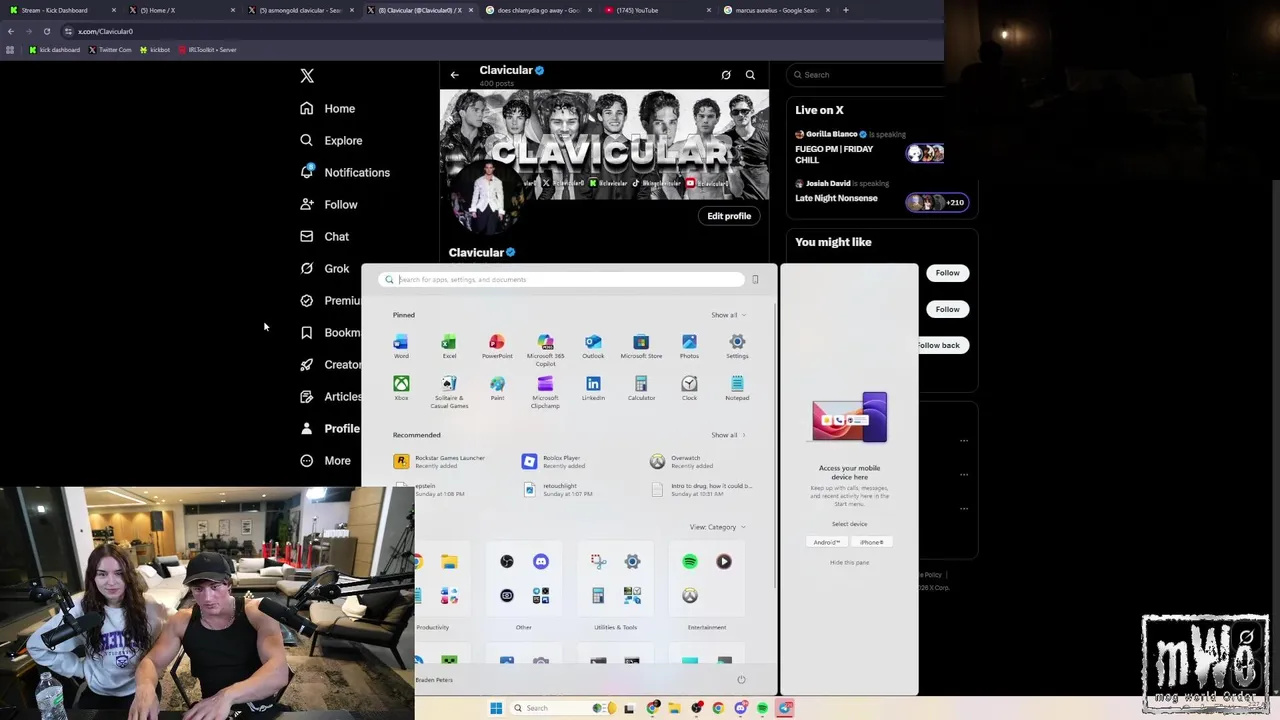The width and height of the screenshot is (1280, 720).
Task: Open Rockstar Games Launcher recommendation
Action: pyautogui.click(x=440, y=461)
